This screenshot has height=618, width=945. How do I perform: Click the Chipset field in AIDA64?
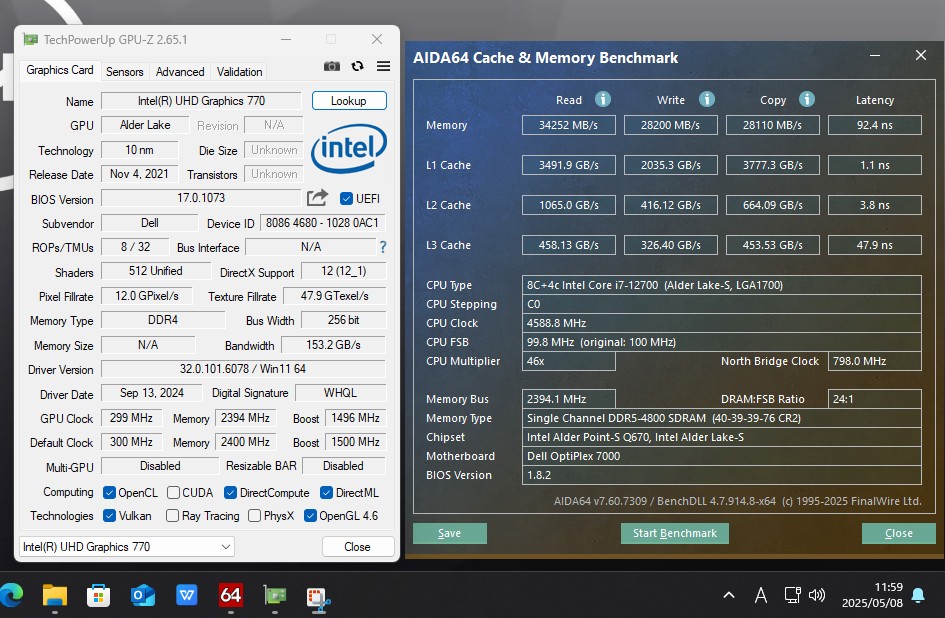721,437
